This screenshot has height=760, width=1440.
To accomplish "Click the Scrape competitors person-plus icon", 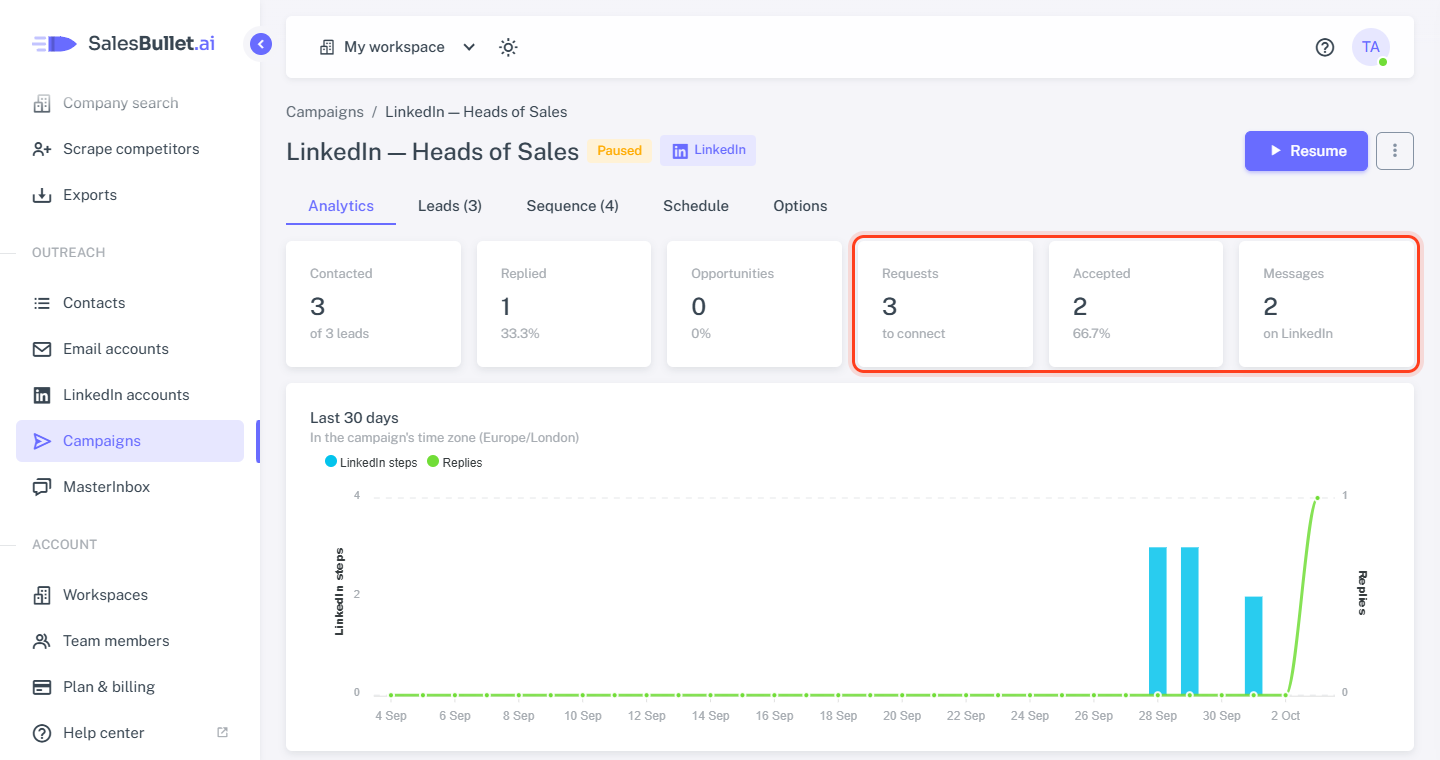I will [x=42, y=149].
